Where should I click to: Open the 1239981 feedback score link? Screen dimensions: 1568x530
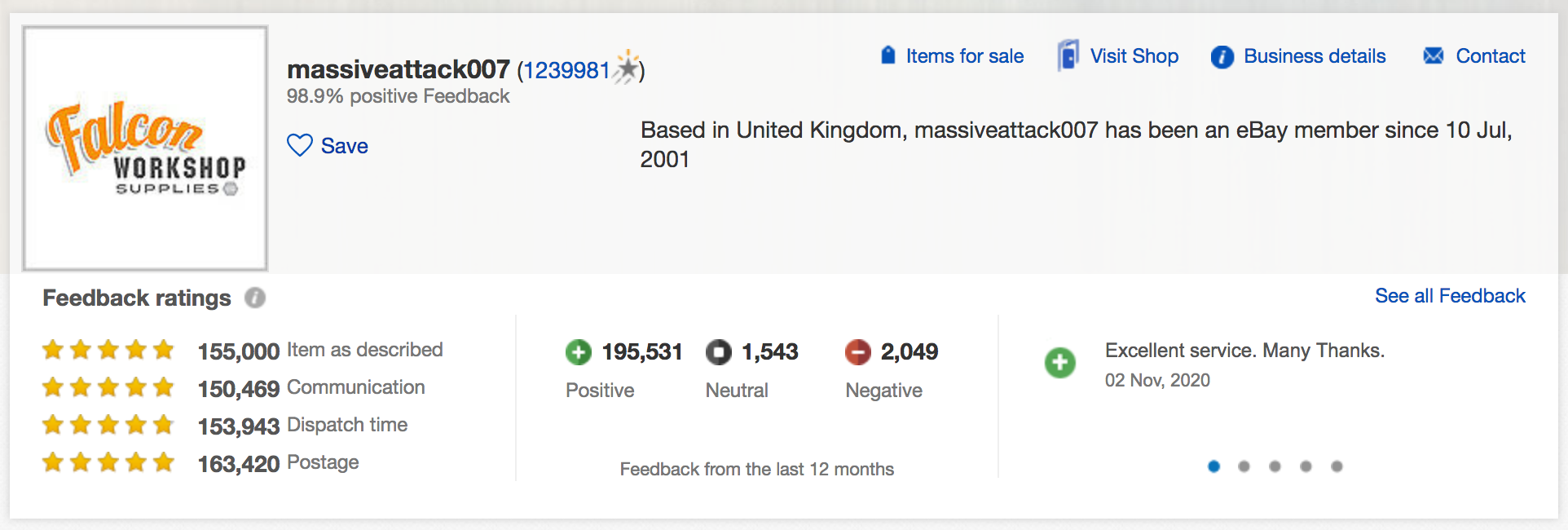[566, 71]
